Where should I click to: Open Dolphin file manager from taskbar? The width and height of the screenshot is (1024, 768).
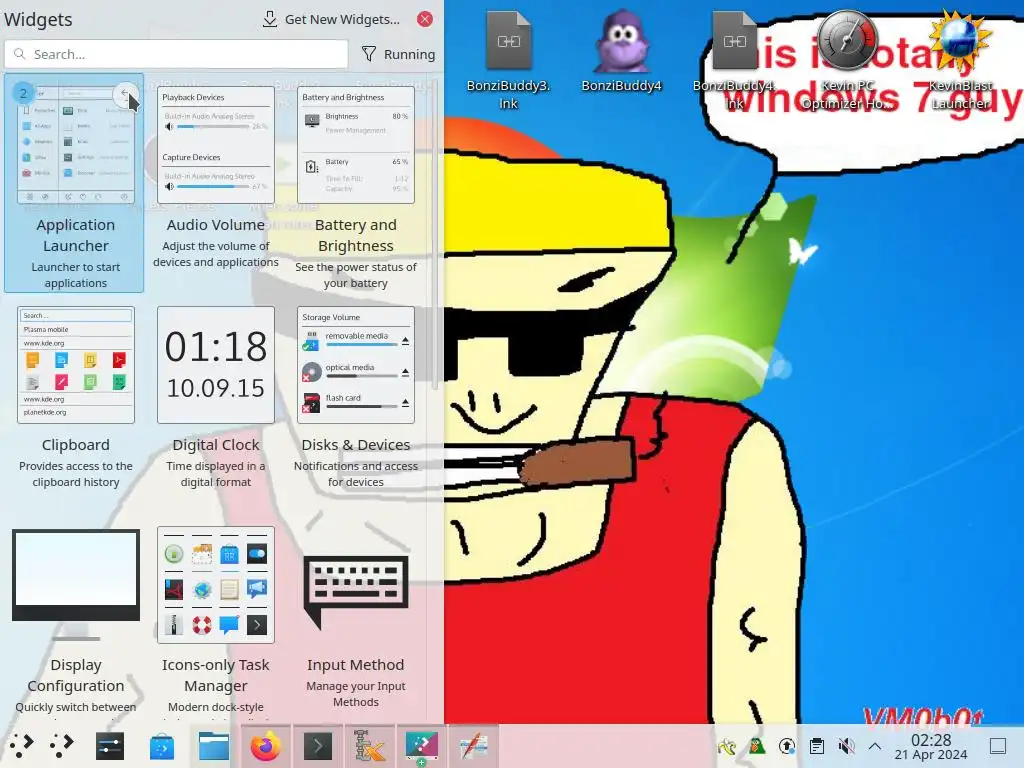[214, 746]
